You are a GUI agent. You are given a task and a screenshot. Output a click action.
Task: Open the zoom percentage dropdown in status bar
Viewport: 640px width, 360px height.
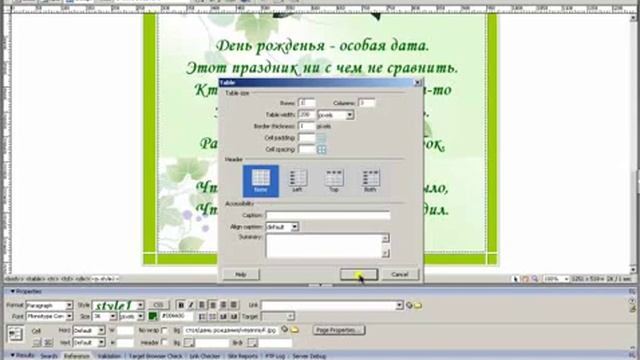point(566,279)
